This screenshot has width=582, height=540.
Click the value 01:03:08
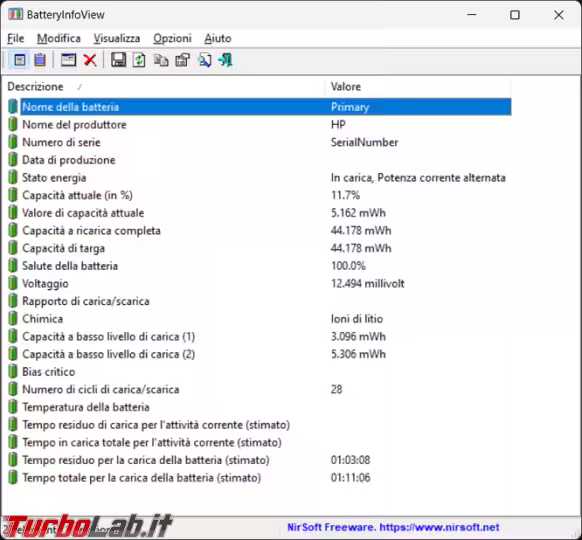pos(350,460)
